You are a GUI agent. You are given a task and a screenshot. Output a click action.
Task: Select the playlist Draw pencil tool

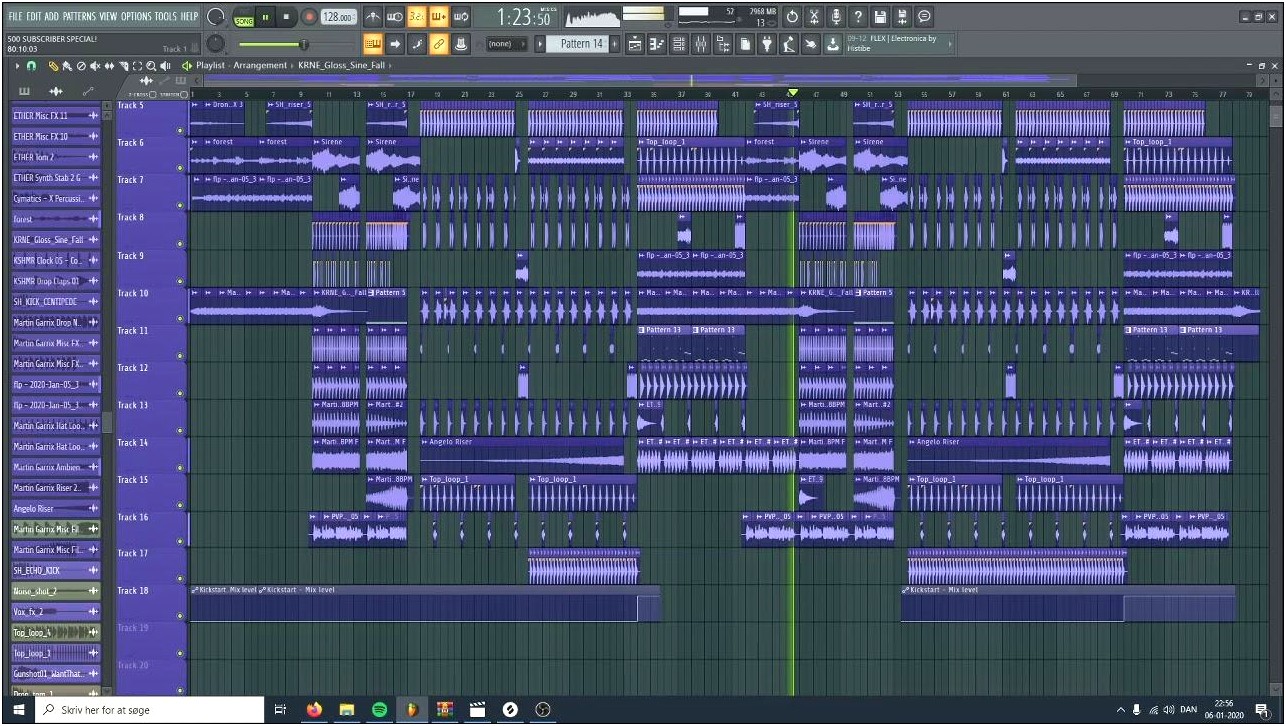pyautogui.click(x=52, y=65)
